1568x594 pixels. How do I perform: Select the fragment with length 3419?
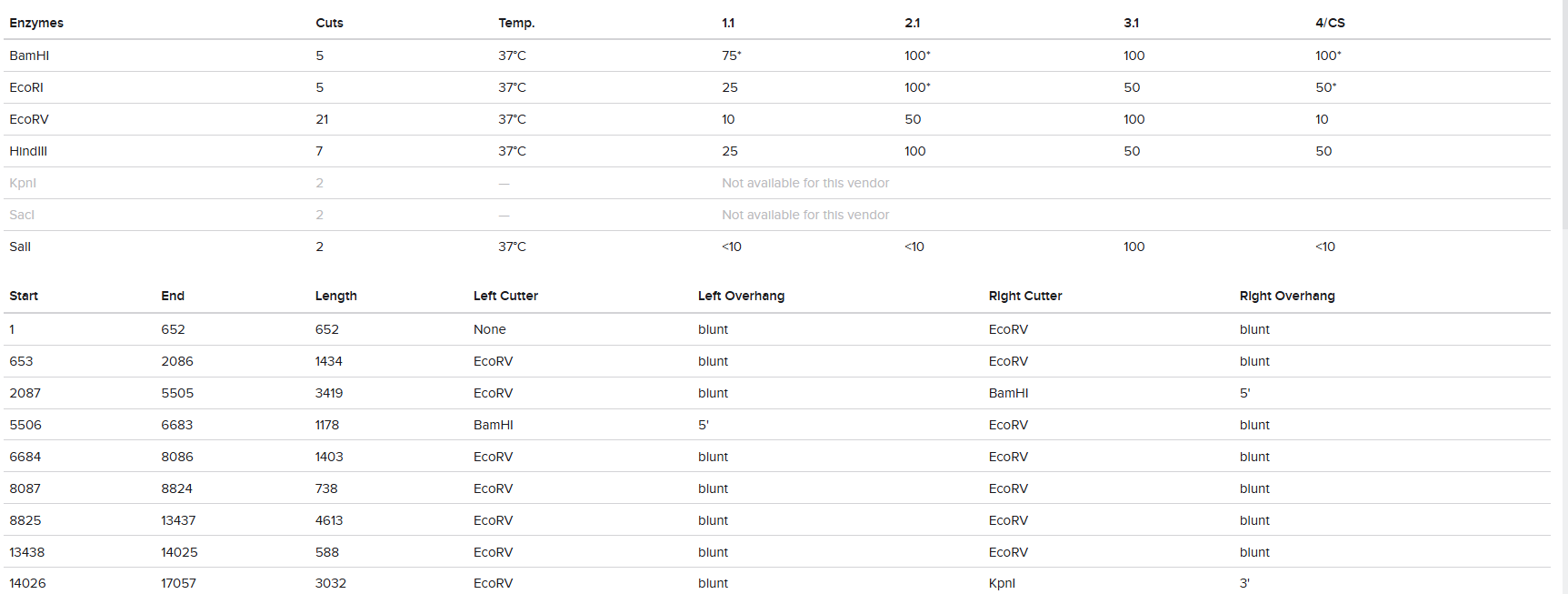click(x=329, y=393)
